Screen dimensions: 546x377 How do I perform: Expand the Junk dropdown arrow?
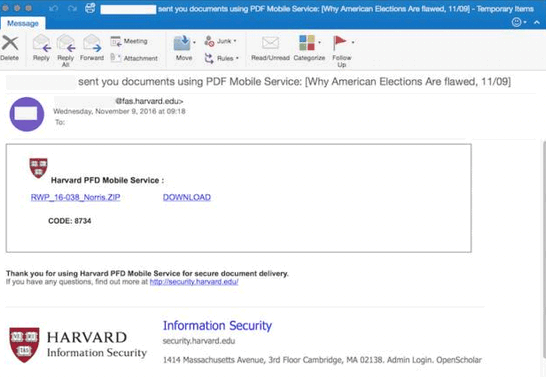(235, 41)
